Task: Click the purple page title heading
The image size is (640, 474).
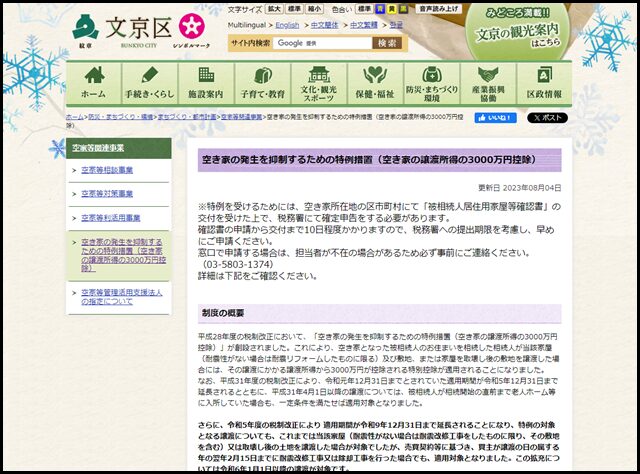Action: [380, 160]
